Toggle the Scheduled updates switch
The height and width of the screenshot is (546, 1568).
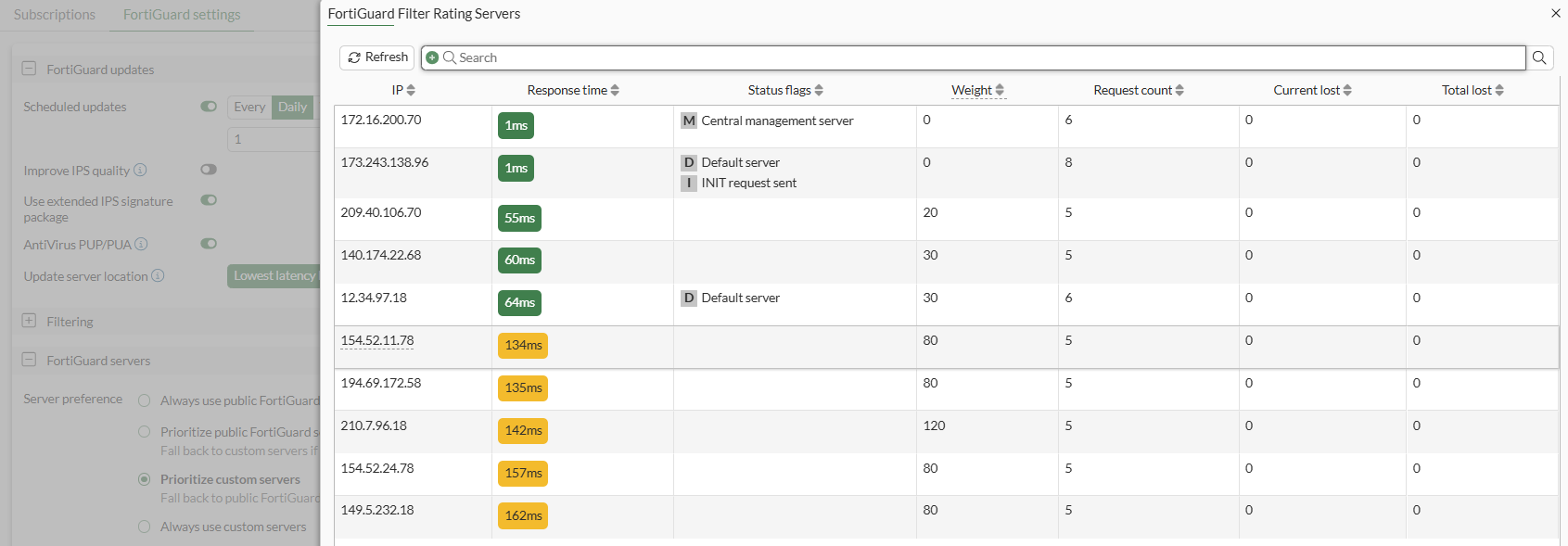pyautogui.click(x=209, y=107)
